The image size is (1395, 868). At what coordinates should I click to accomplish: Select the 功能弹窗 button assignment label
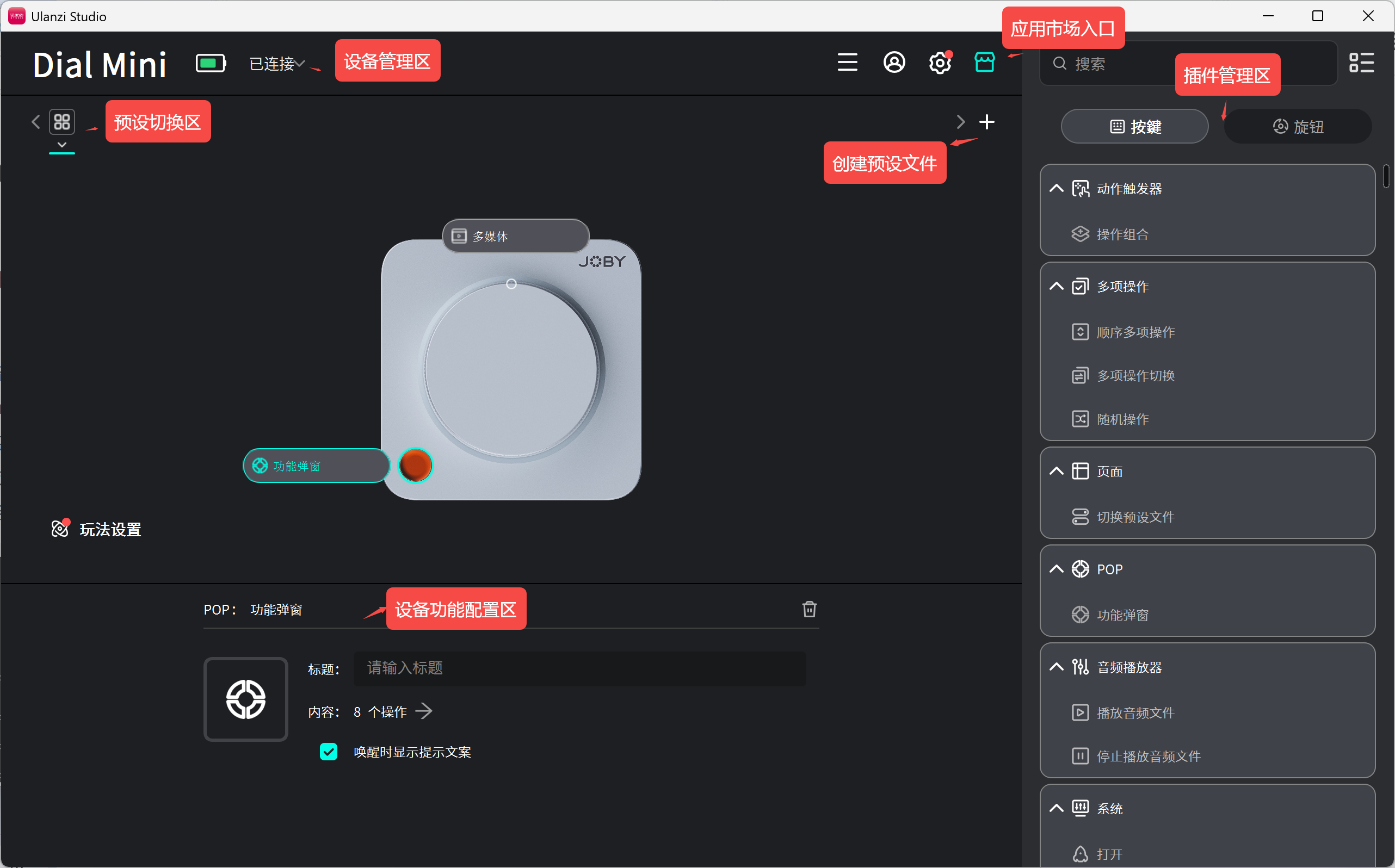pos(316,466)
